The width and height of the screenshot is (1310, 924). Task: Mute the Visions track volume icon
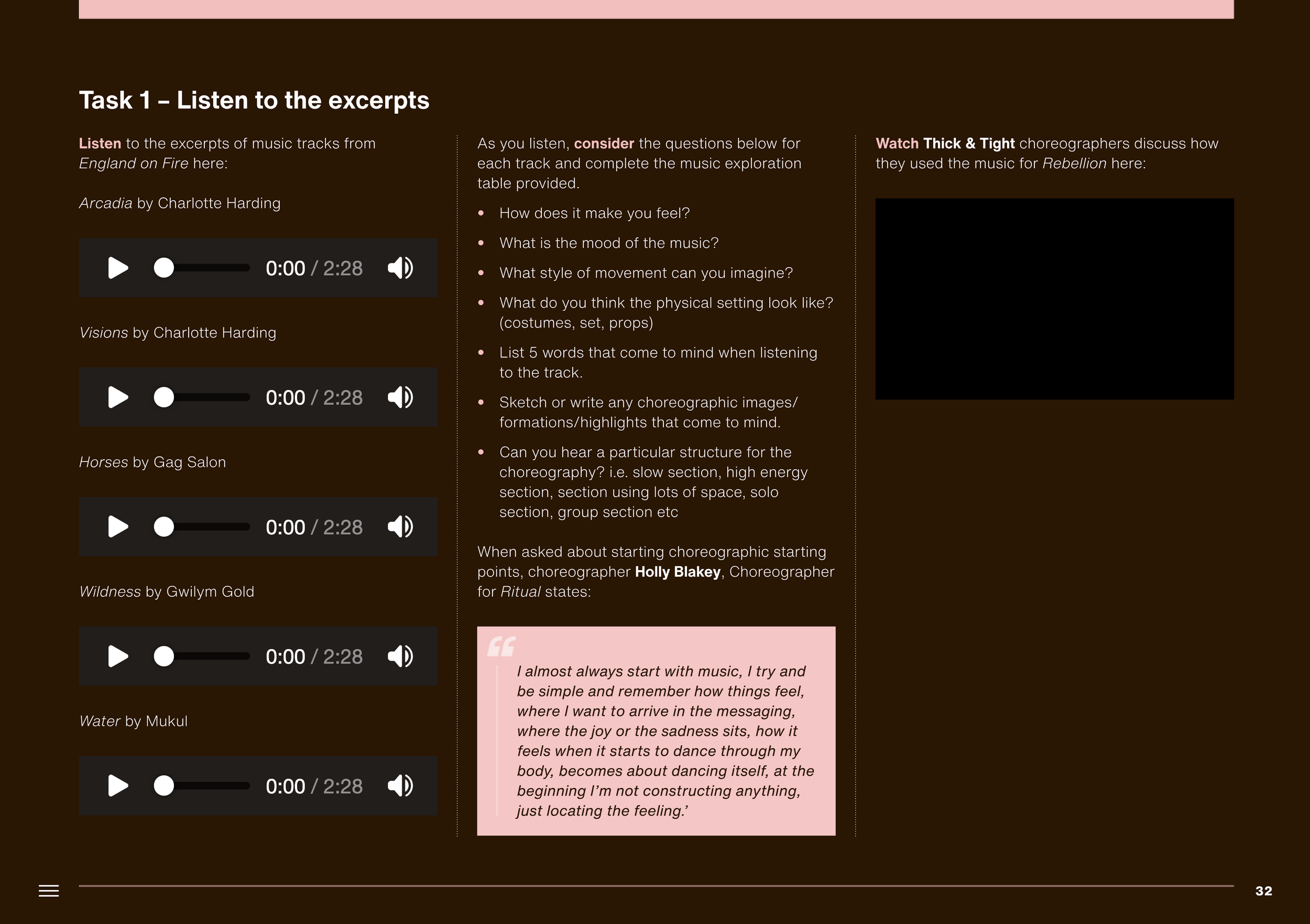(400, 397)
